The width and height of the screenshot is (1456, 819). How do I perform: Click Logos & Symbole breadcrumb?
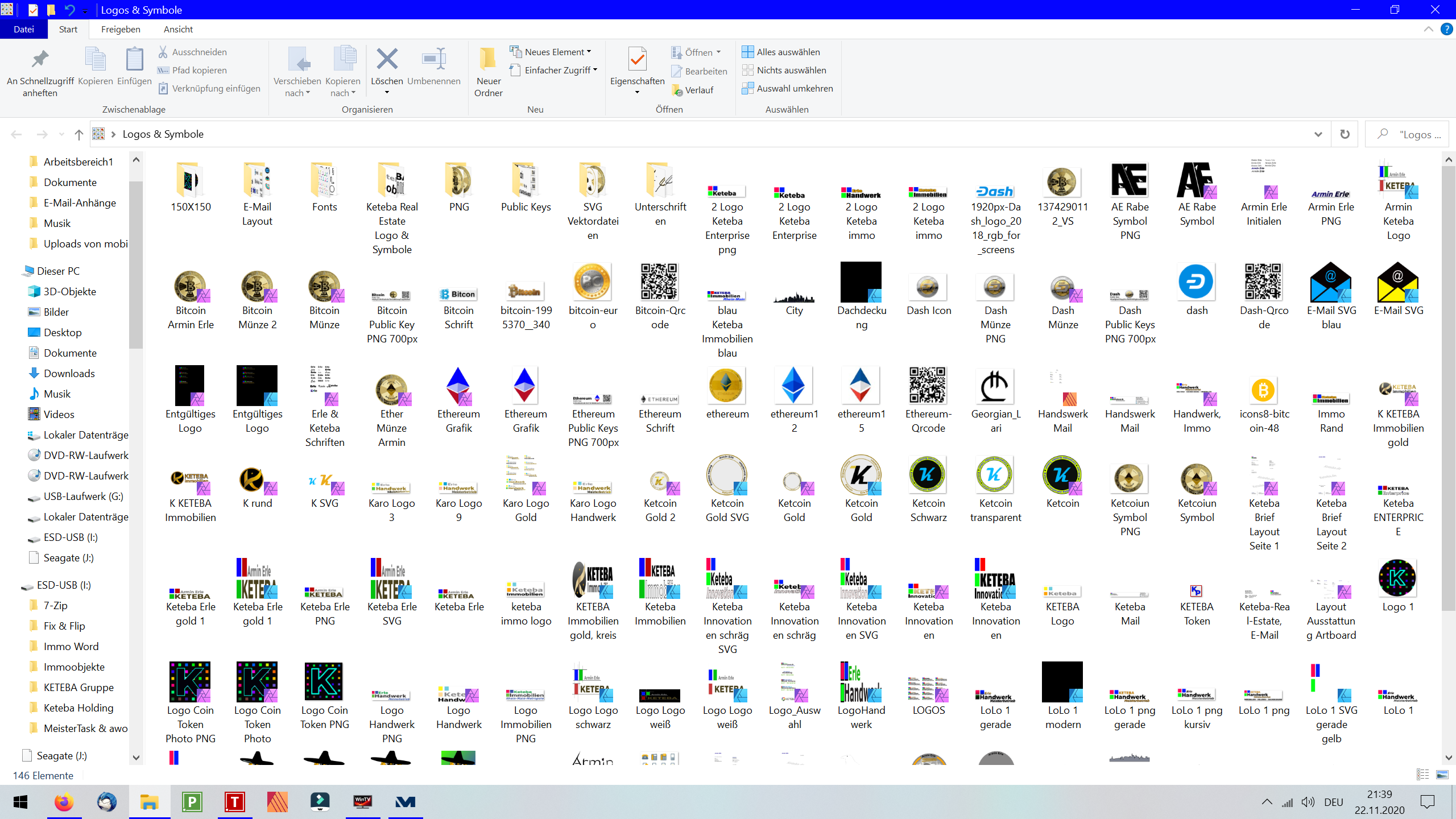pos(163,134)
